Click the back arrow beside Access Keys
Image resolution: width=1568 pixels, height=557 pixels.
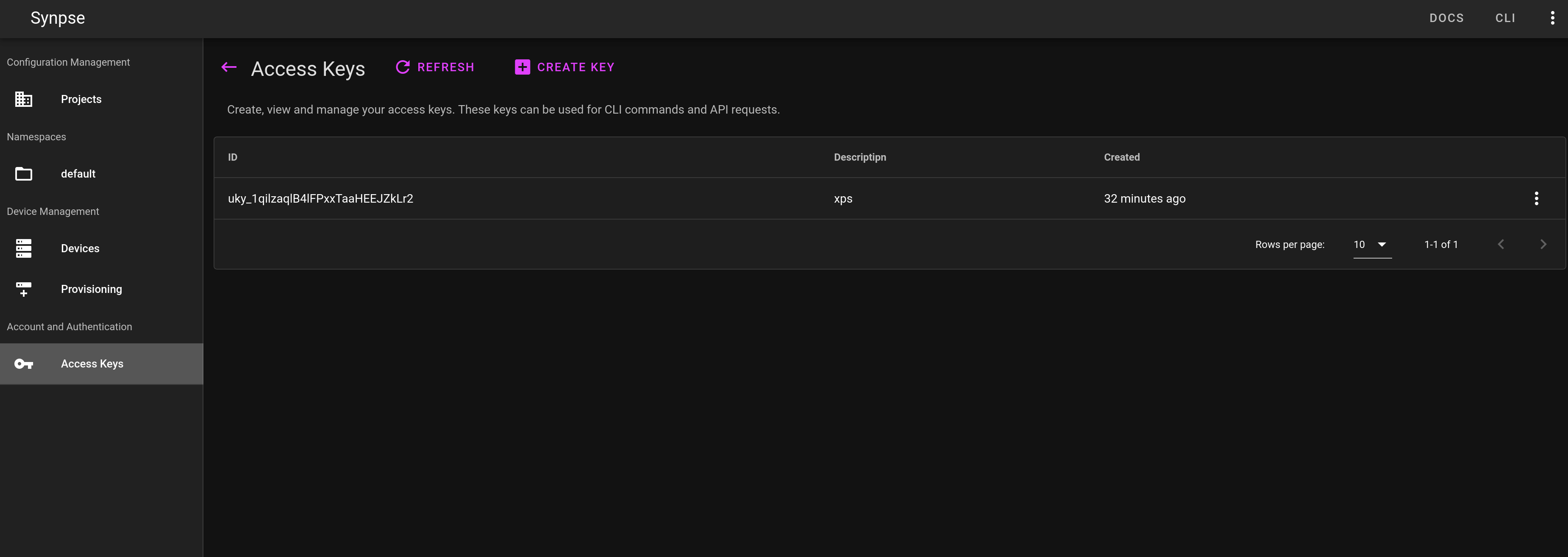(229, 67)
